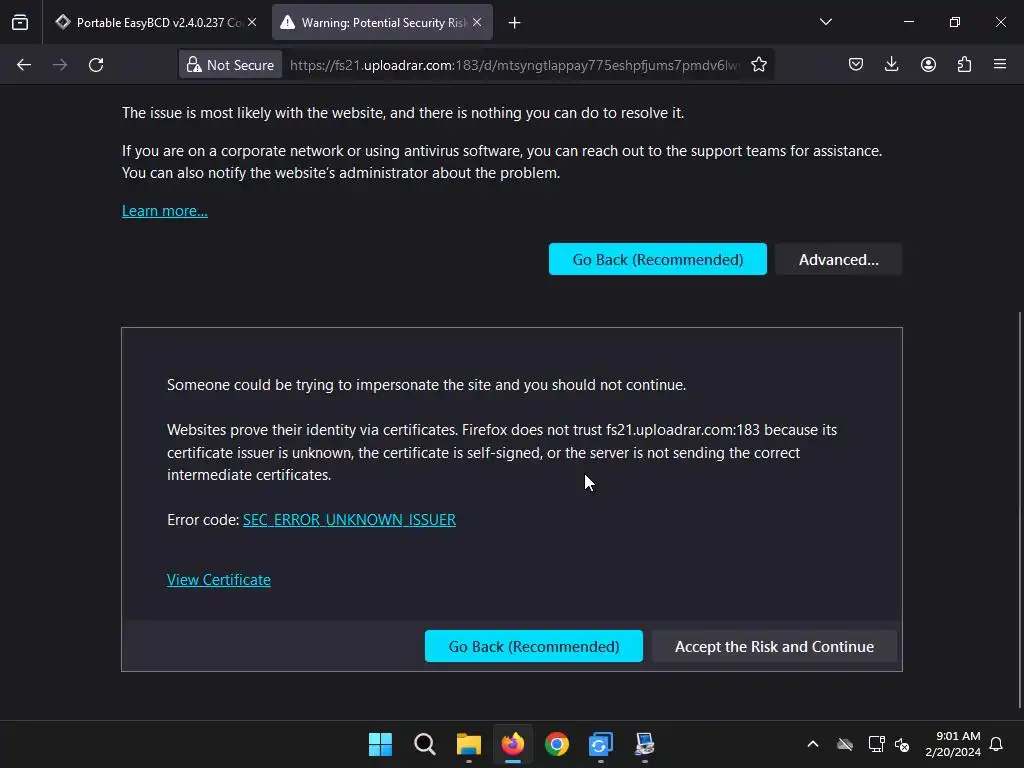Screen dimensions: 1024x768
Task: Open clock showing 9:01 AM 2/20/2024
Action: point(953,744)
